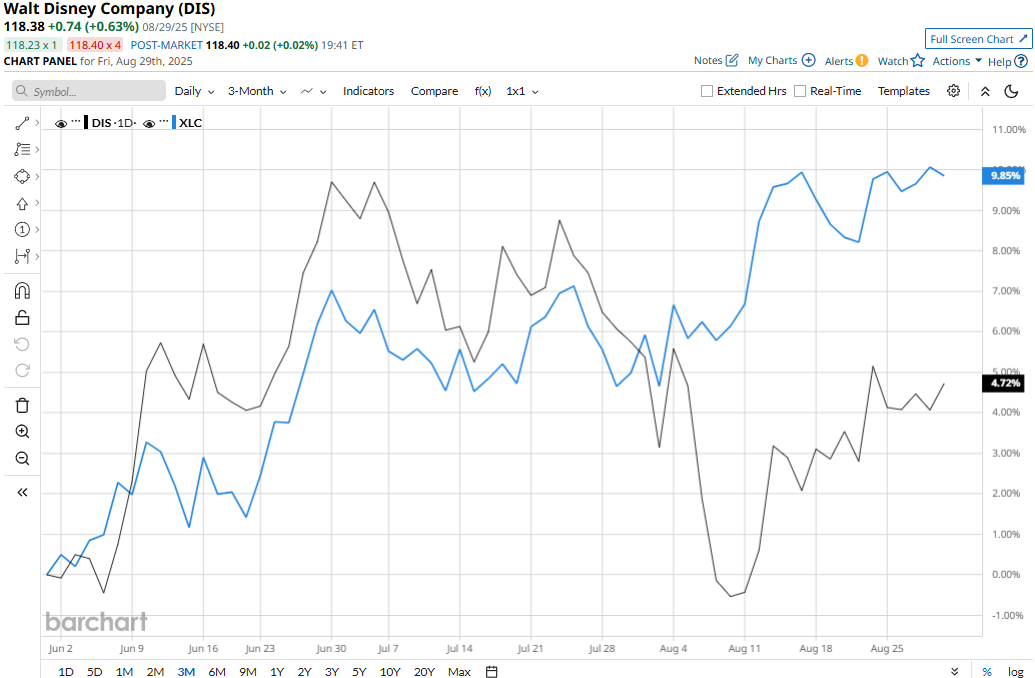
Task: Click the lock drawings icon
Action: click(x=22, y=318)
